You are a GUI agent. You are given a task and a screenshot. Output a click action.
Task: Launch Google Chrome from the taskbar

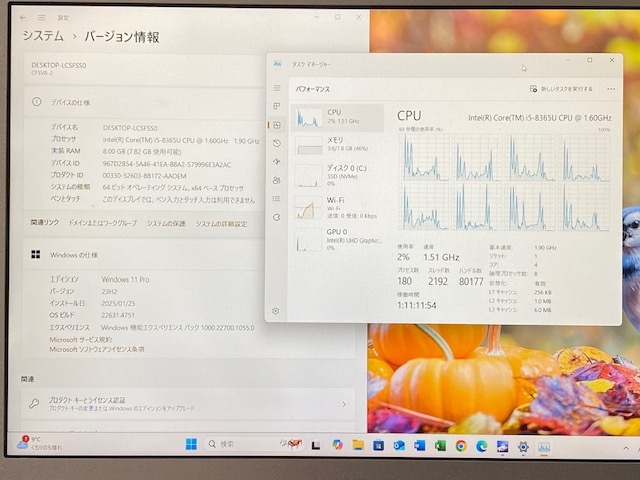(461, 446)
